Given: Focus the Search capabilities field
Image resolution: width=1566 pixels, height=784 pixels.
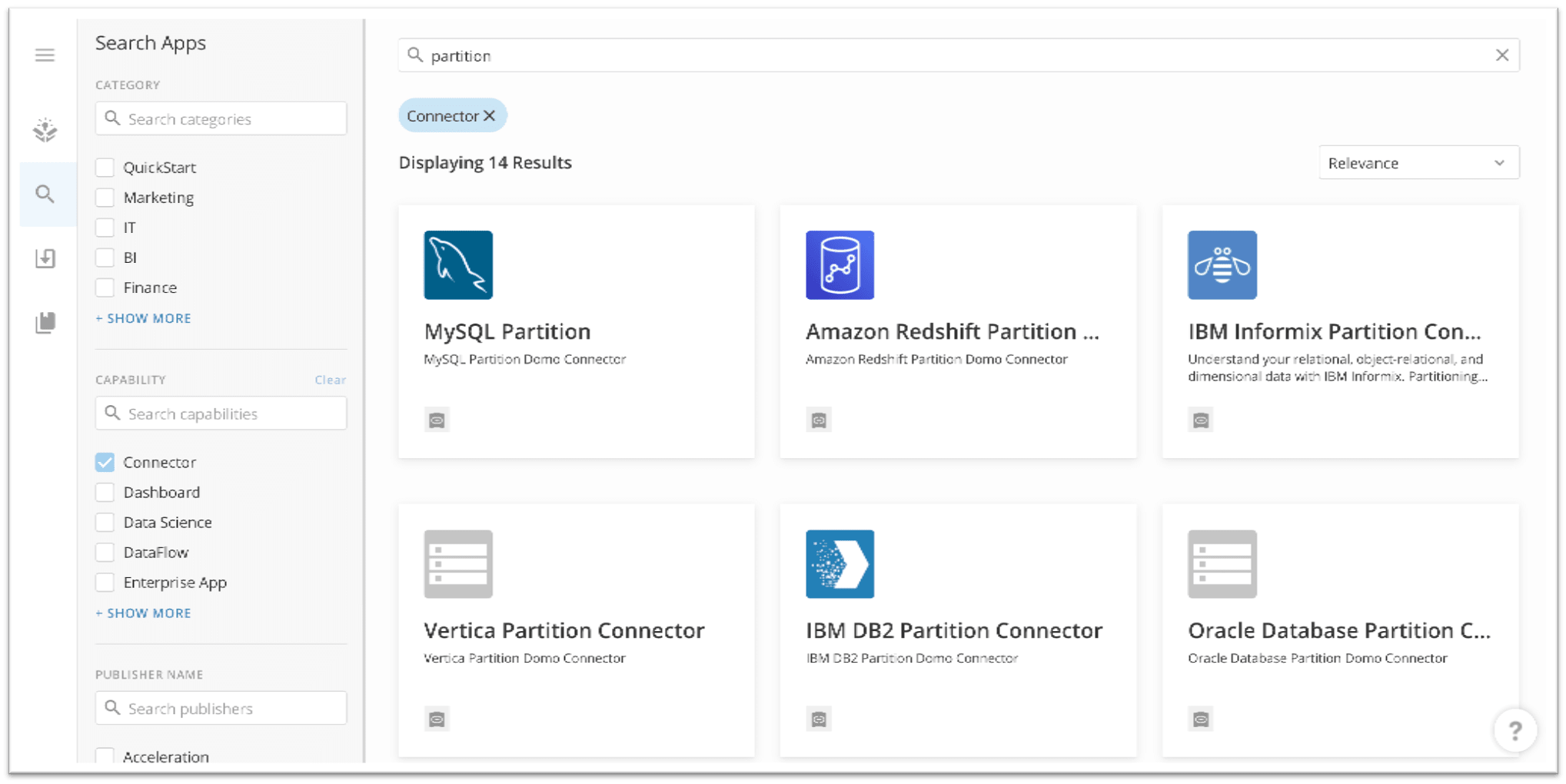Looking at the screenshot, I should [221, 414].
